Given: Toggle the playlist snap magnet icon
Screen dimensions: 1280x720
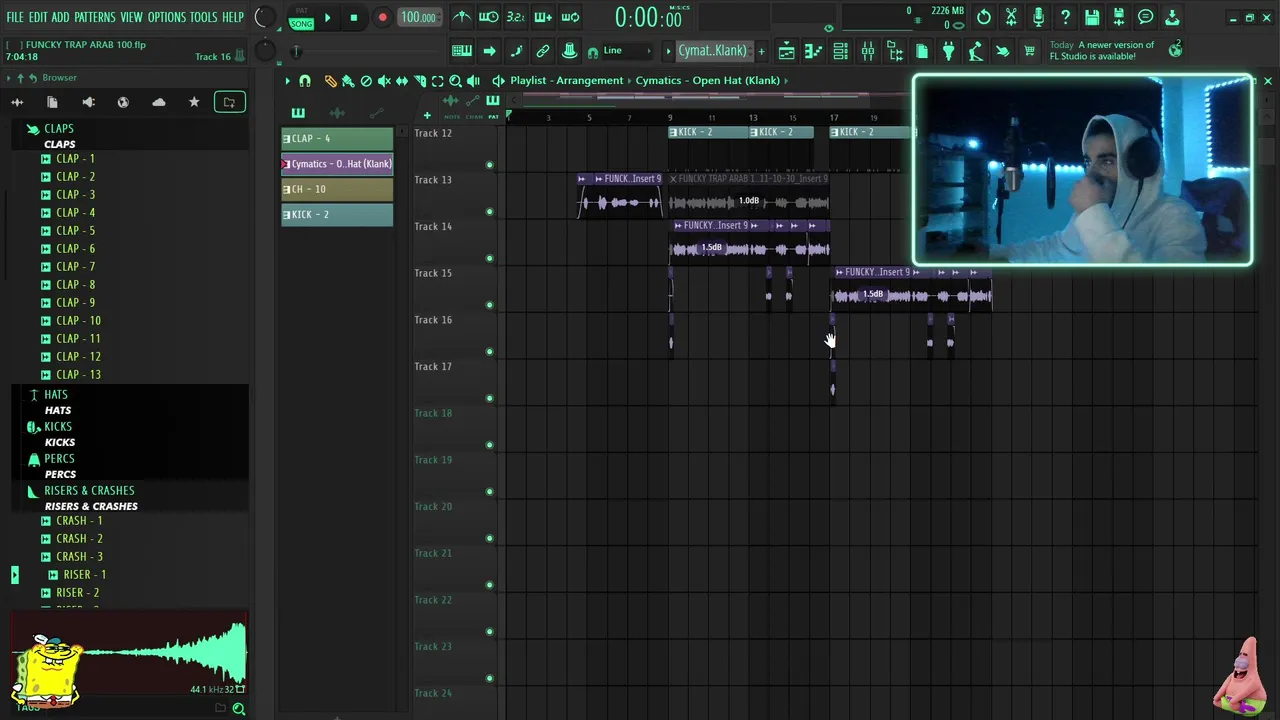Looking at the screenshot, I should (305, 81).
